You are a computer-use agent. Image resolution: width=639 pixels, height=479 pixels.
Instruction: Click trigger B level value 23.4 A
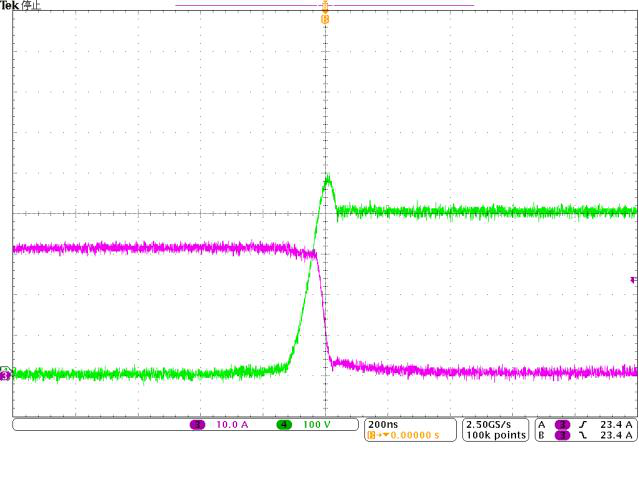613,435
